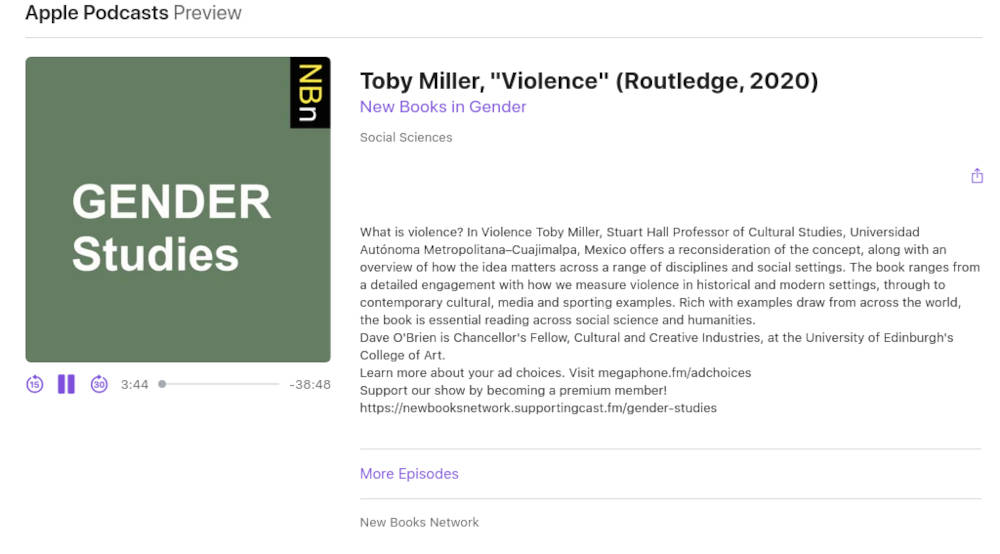Click the playback progress slider track

220,384
